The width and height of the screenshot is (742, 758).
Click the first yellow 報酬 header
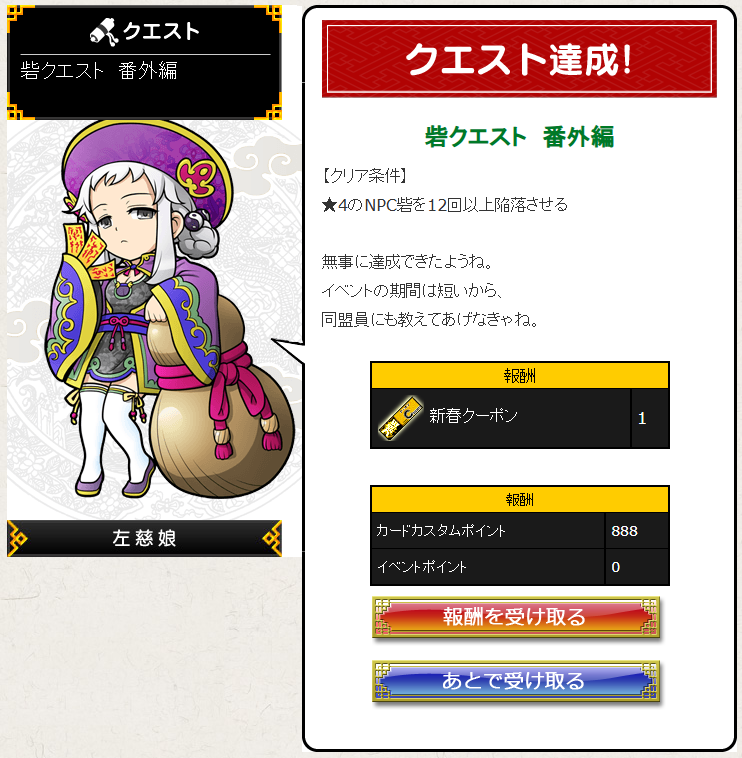coord(520,376)
